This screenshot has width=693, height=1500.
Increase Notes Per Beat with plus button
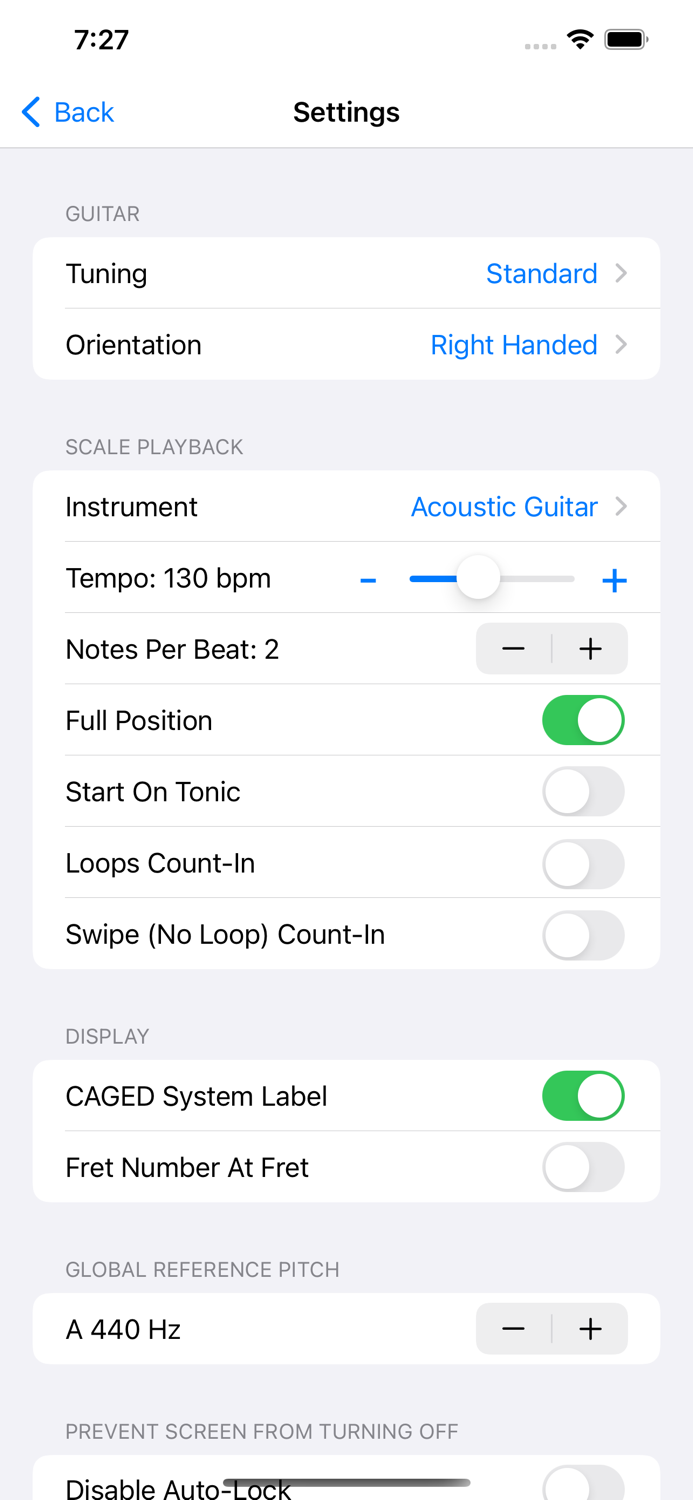click(x=590, y=648)
